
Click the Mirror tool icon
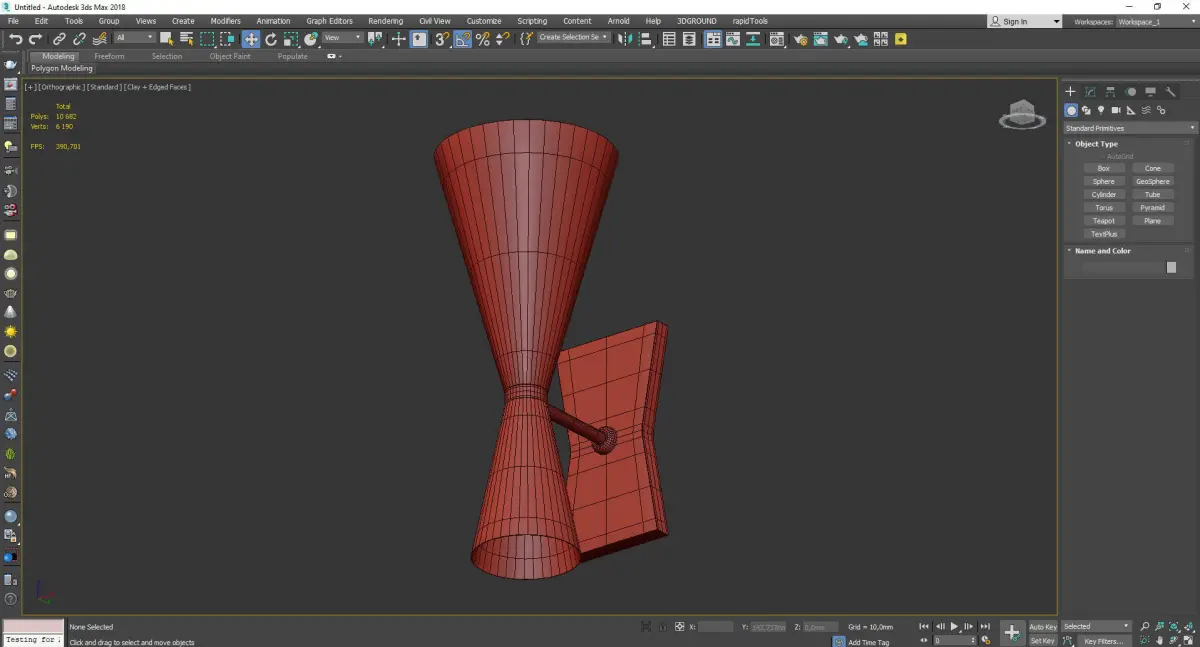tap(625, 39)
